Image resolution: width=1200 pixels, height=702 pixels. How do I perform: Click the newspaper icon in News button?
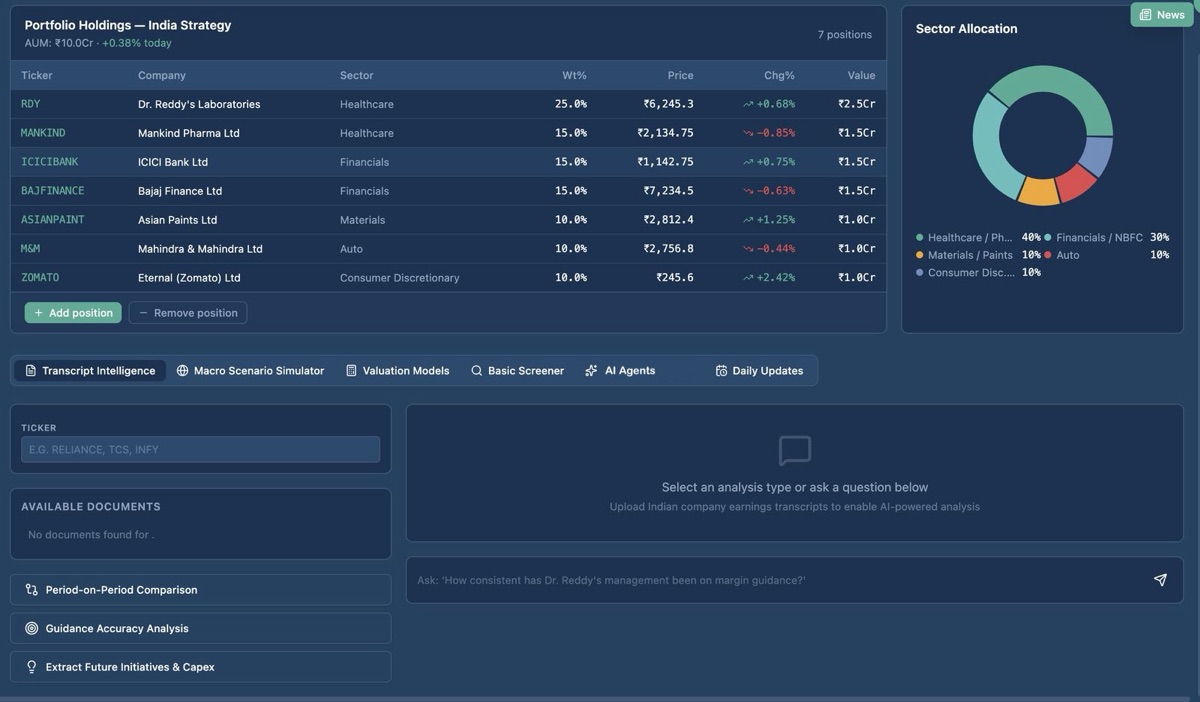tap(1145, 15)
